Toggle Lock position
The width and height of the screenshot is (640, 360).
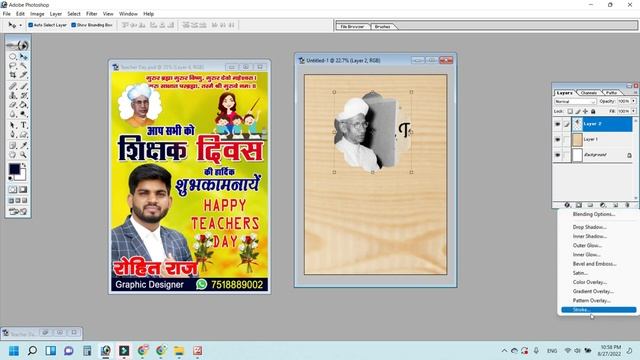585,111
